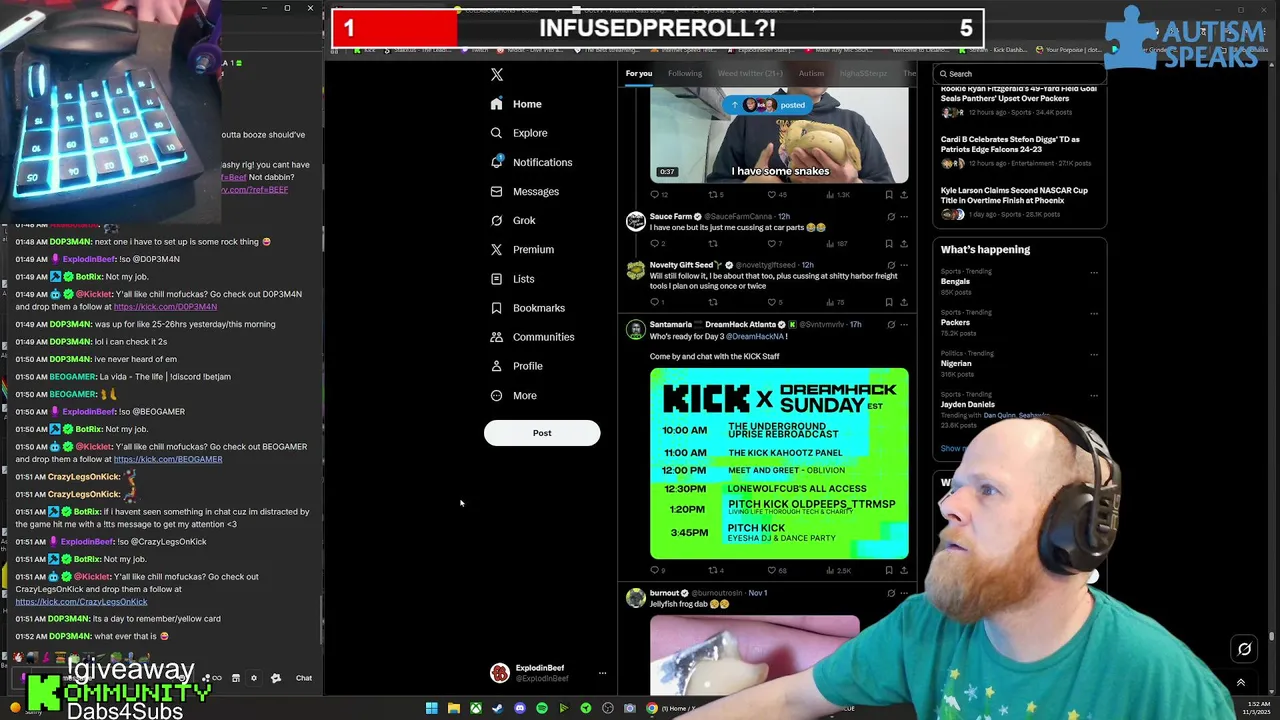The width and height of the screenshot is (1280, 720).
Task: Open the Profile person icon
Action: (x=496, y=366)
